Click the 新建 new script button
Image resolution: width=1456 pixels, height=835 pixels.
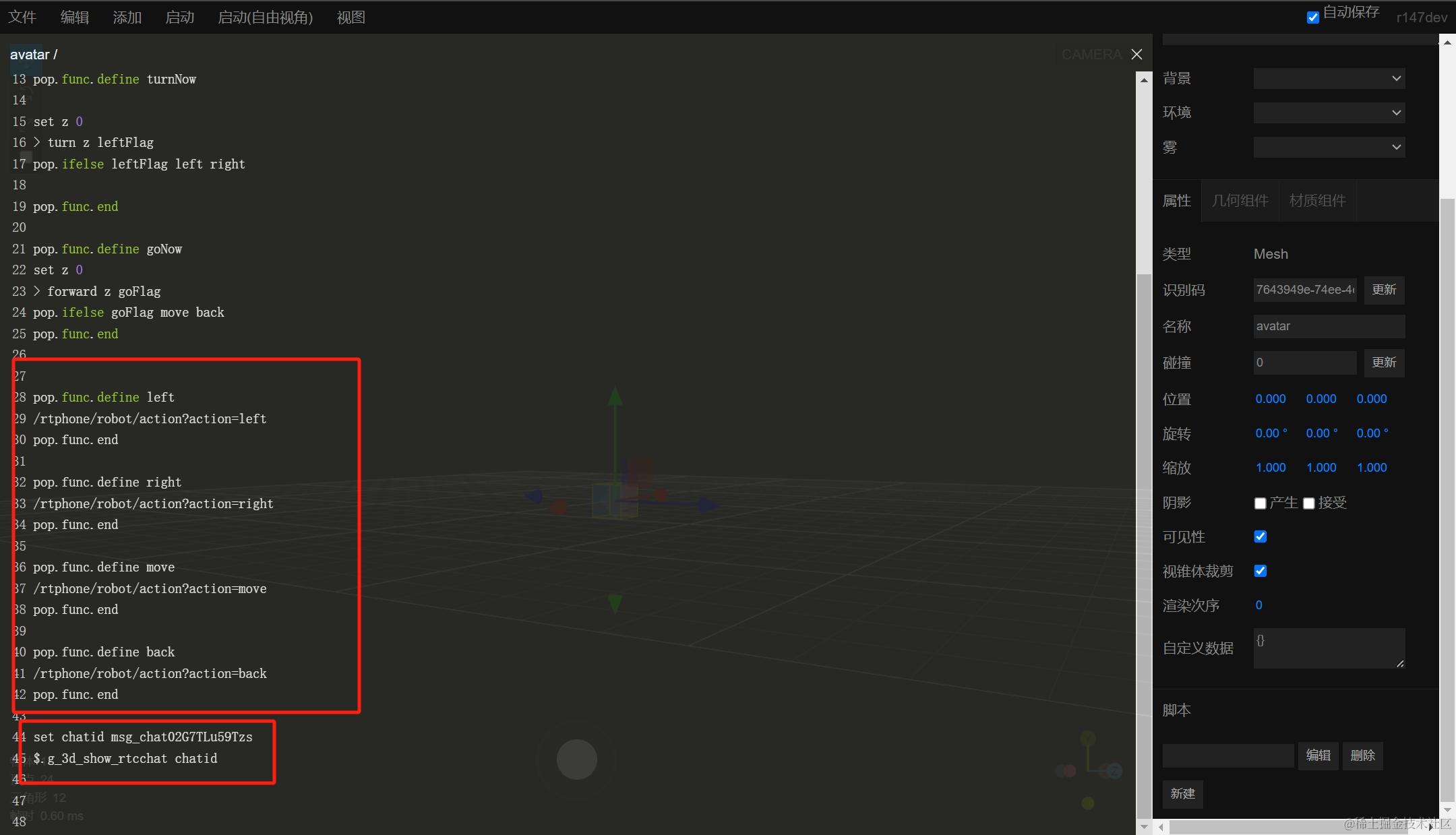1182,794
